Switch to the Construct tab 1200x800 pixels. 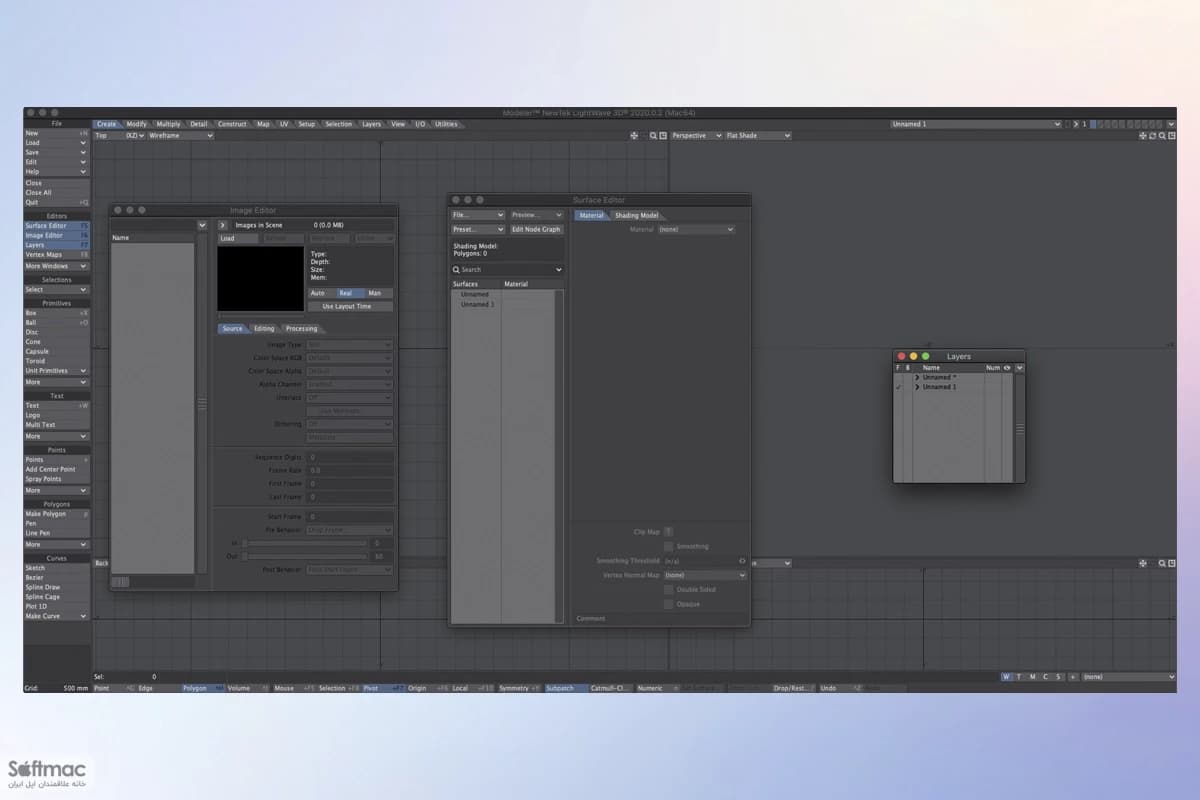232,124
